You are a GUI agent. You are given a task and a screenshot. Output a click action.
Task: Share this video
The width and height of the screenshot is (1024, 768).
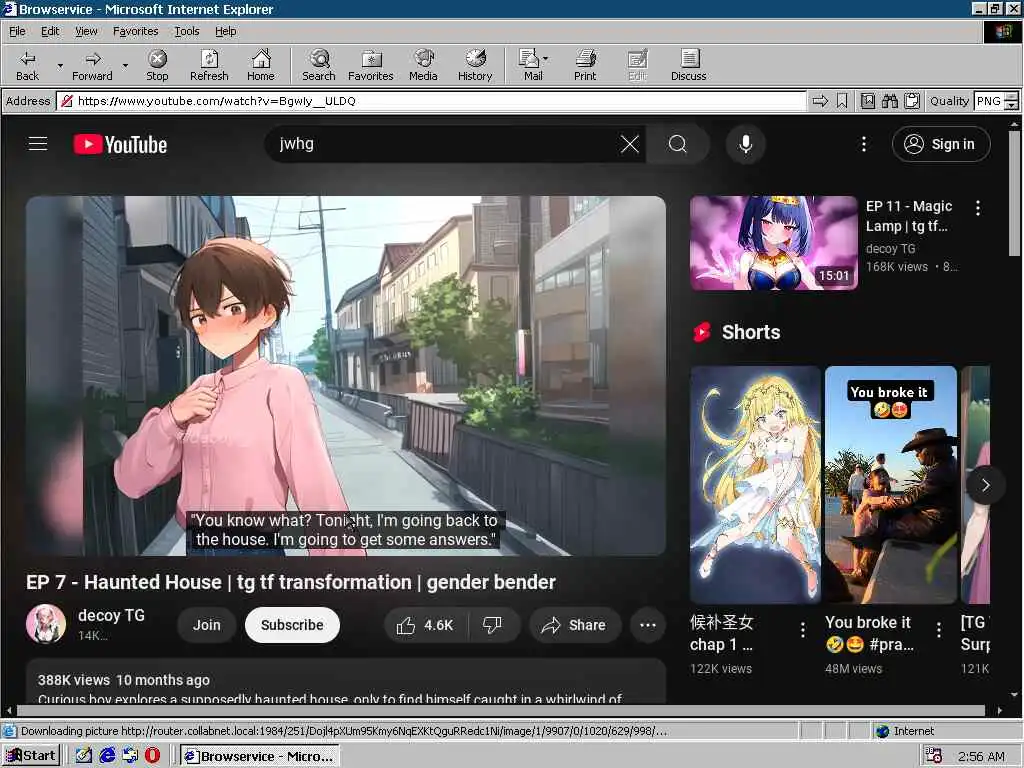[x=573, y=625]
